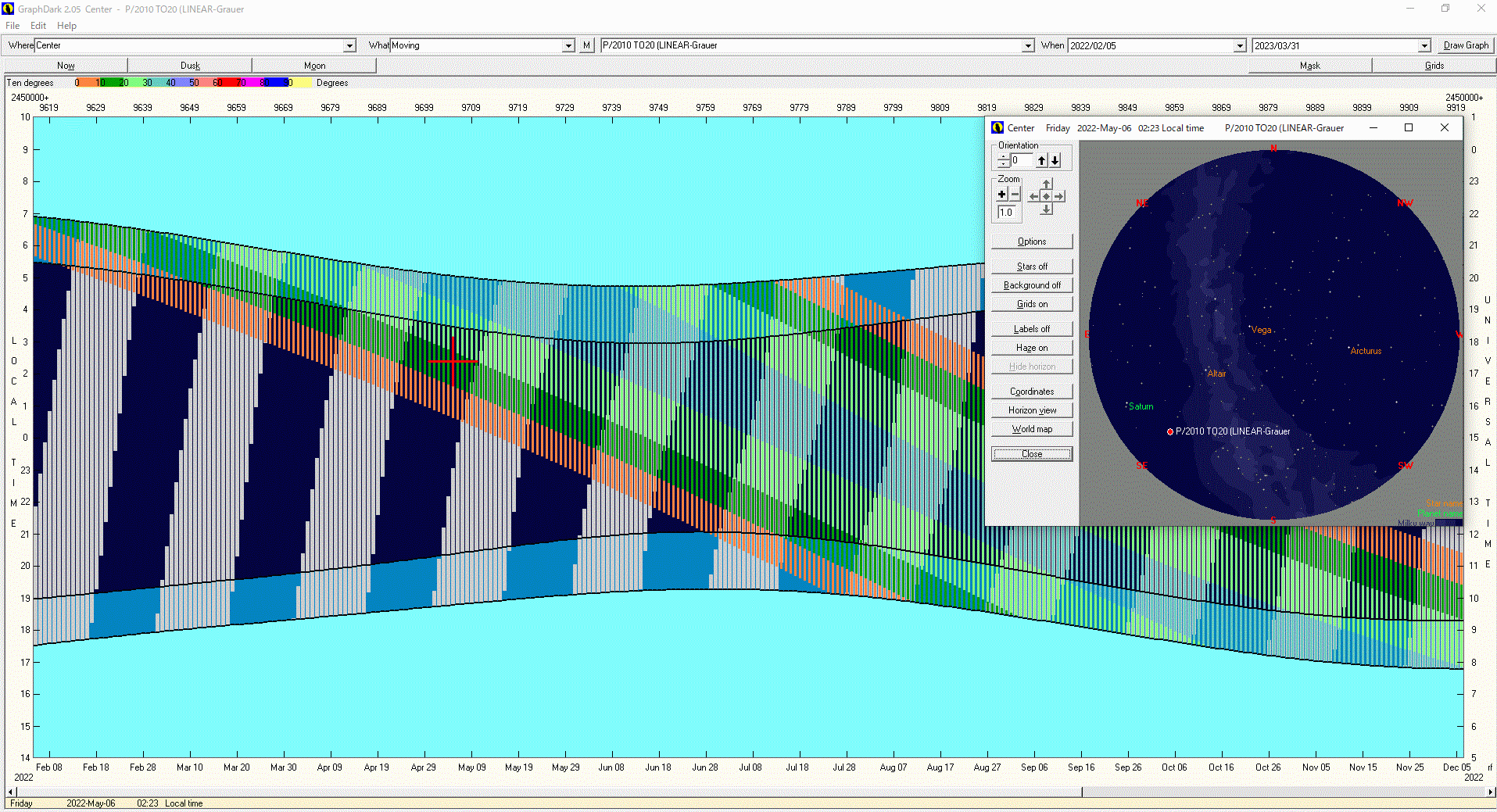
Task: Click the M button beside What
Action: pos(586,45)
